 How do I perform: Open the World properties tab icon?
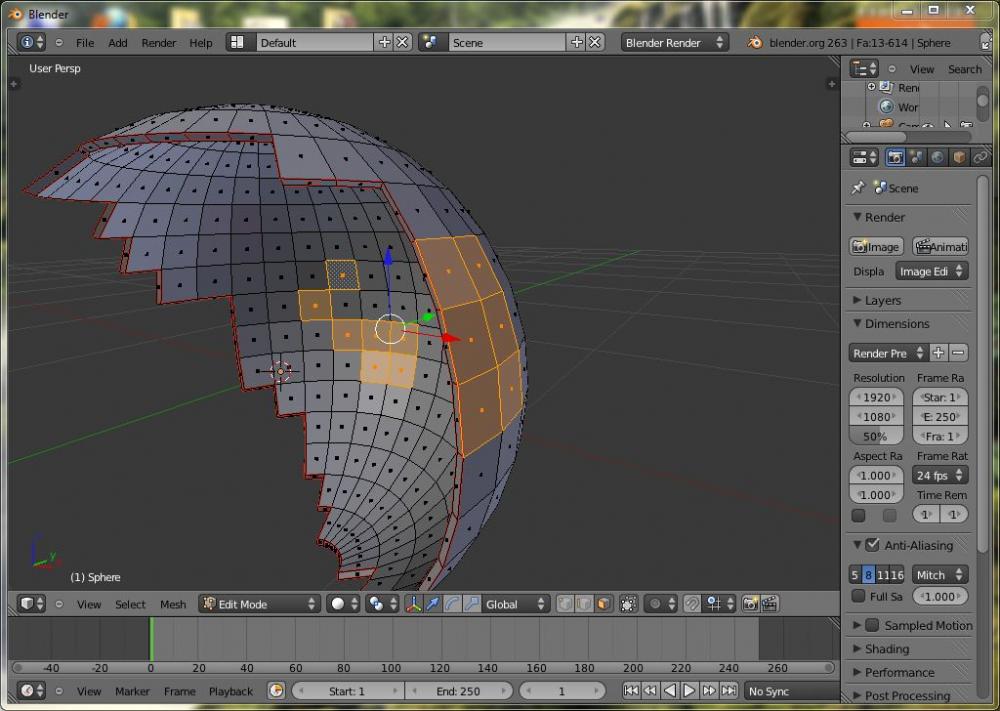point(937,158)
